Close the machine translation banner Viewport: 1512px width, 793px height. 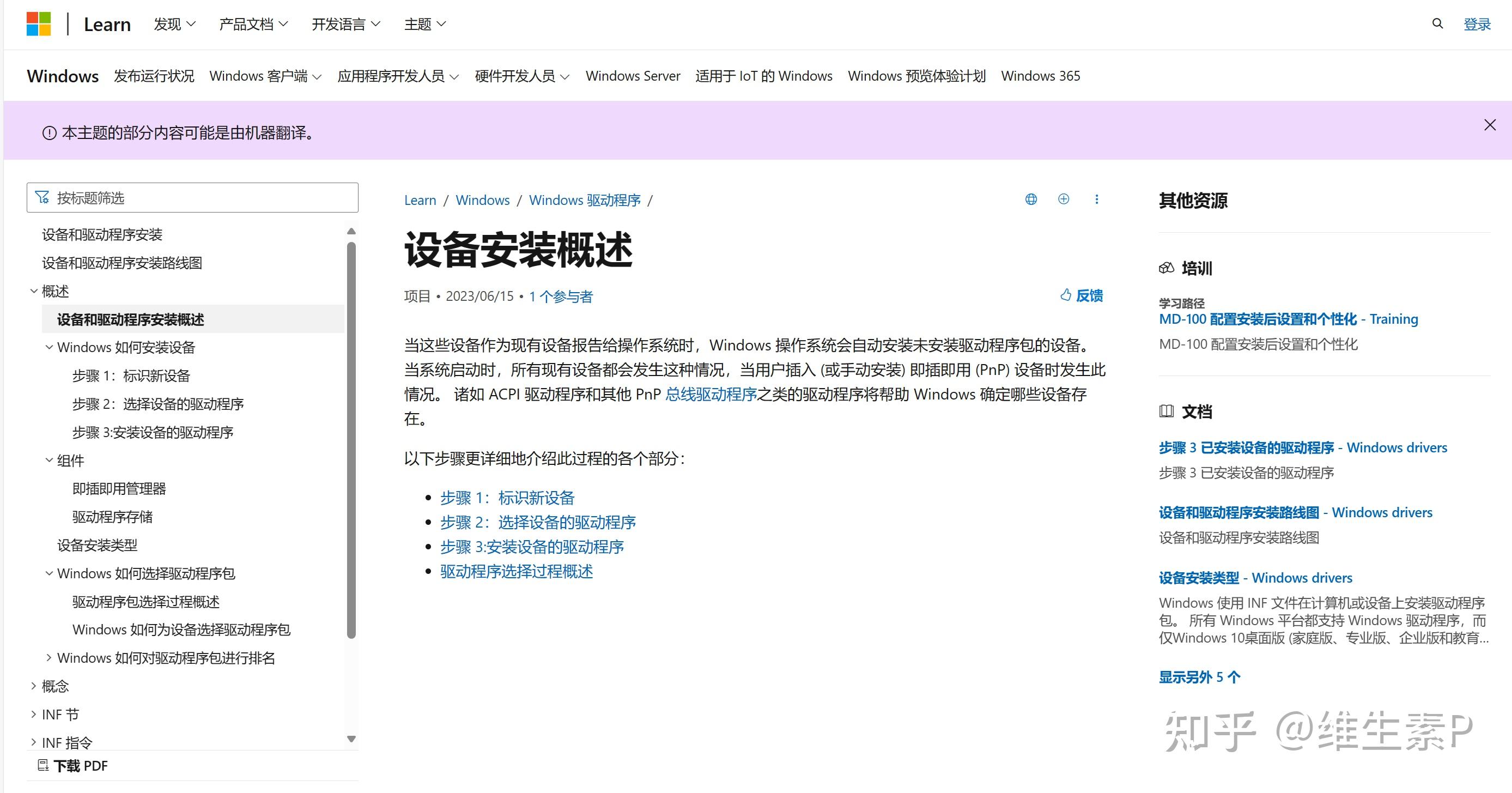[x=1490, y=124]
